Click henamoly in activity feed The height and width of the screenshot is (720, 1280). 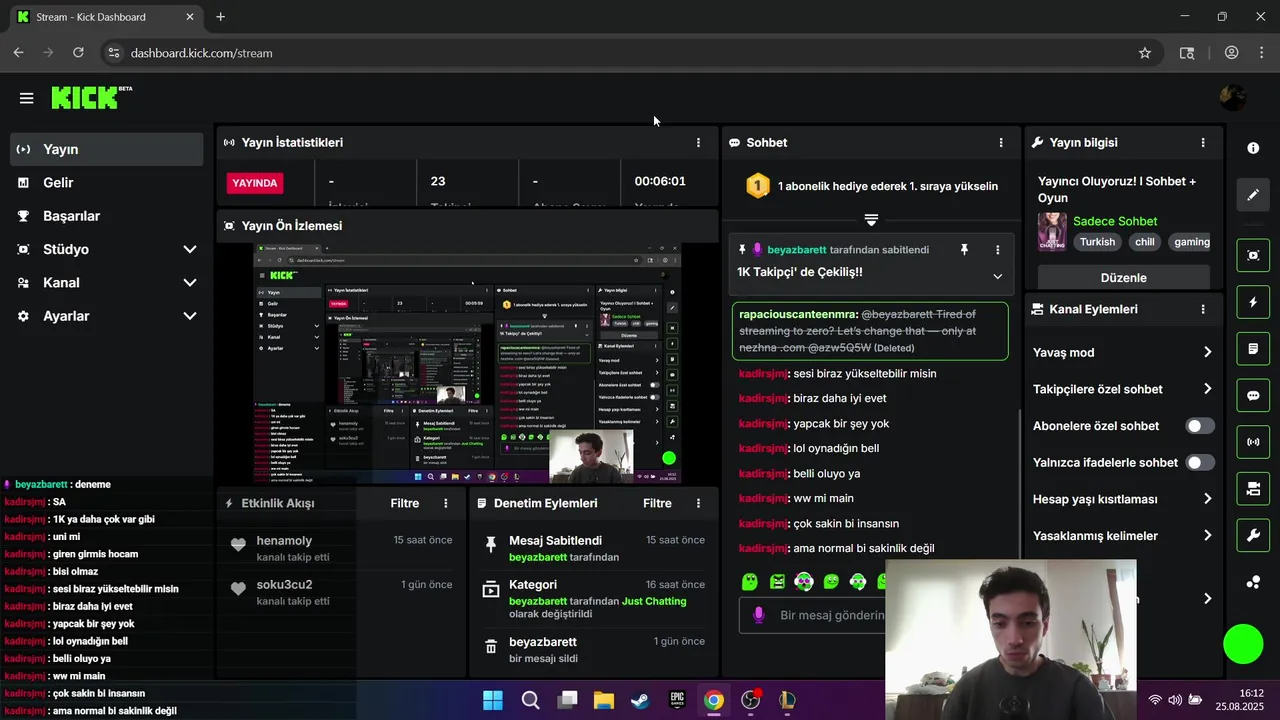(x=284, y=540)
